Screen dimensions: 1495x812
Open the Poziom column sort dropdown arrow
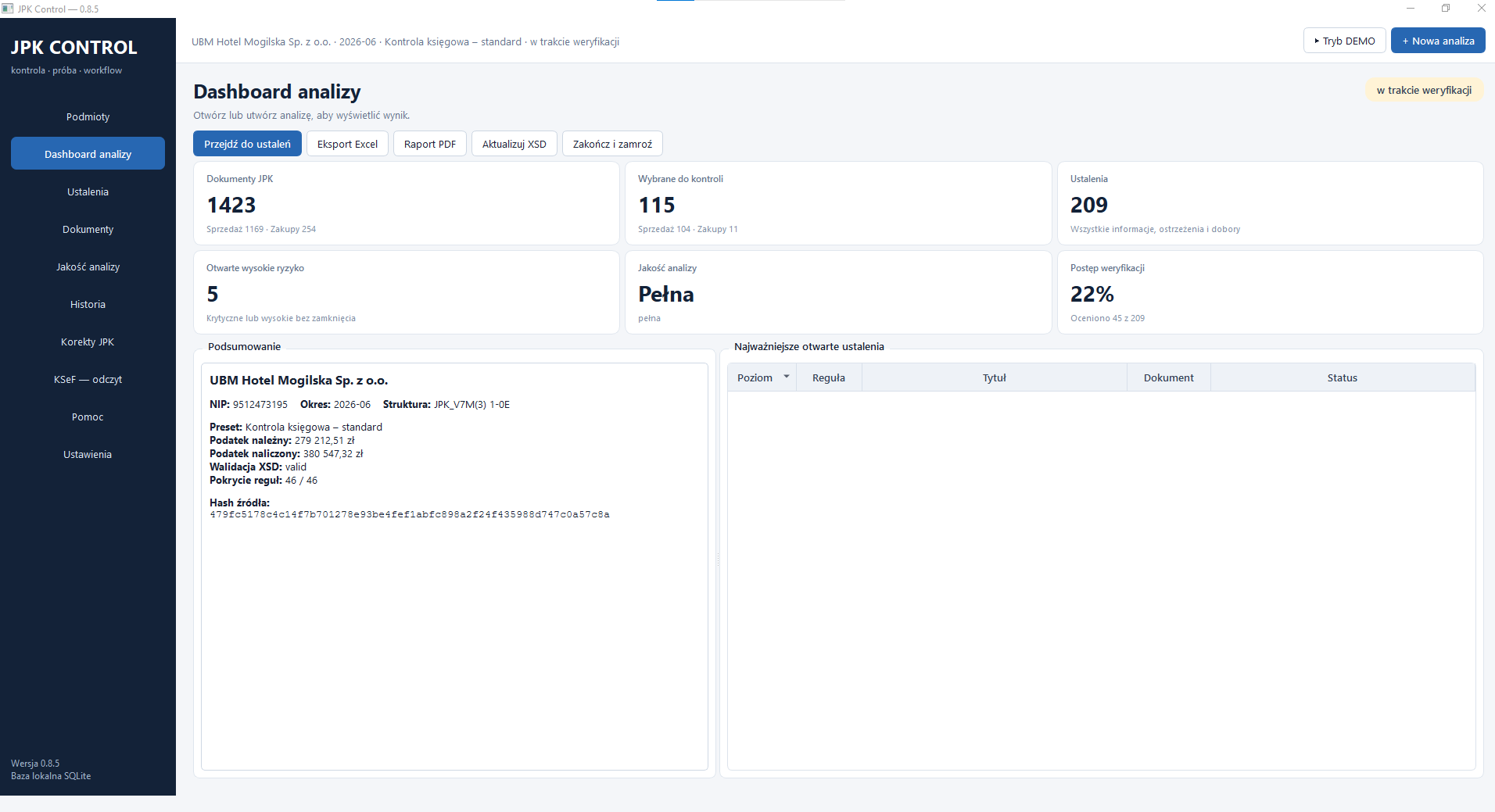[787, 377]
